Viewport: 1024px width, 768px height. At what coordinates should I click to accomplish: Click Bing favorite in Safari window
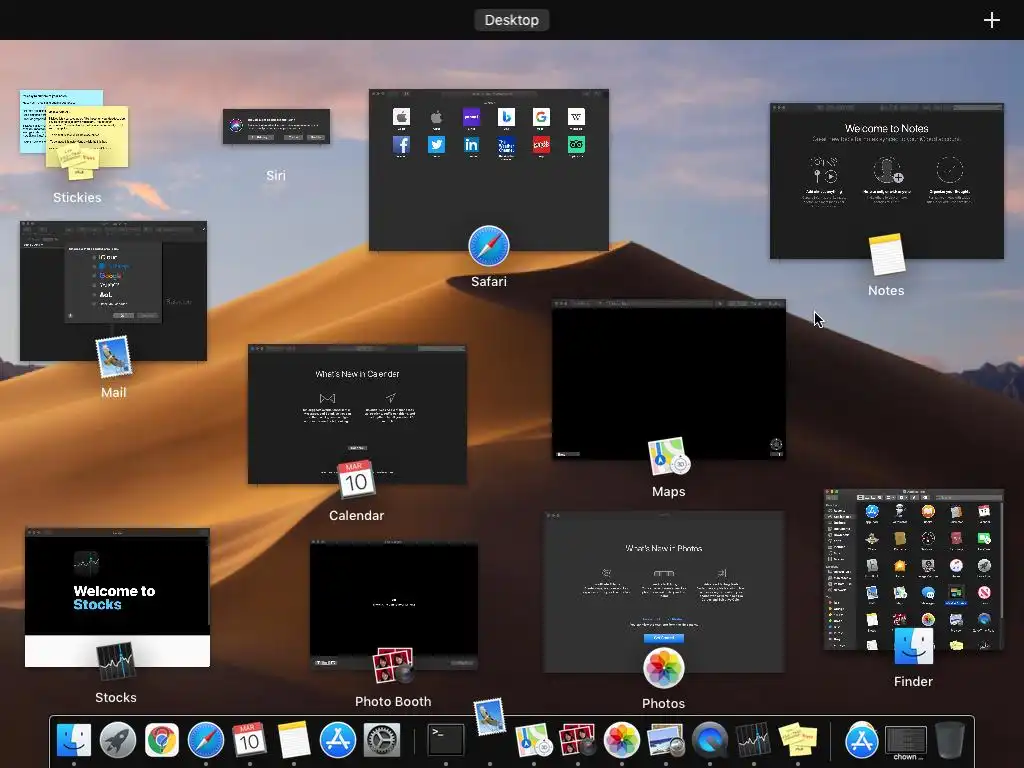(506, 116)
